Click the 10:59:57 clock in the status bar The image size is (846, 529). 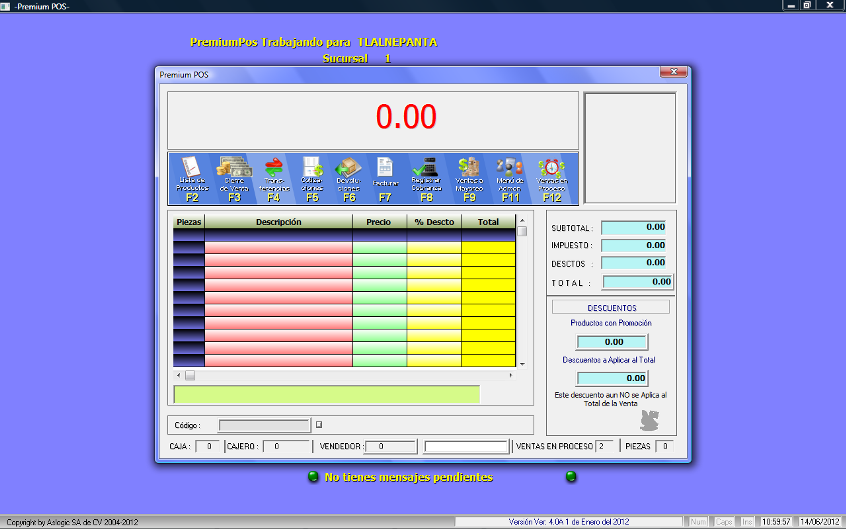(x=776, y=522)
